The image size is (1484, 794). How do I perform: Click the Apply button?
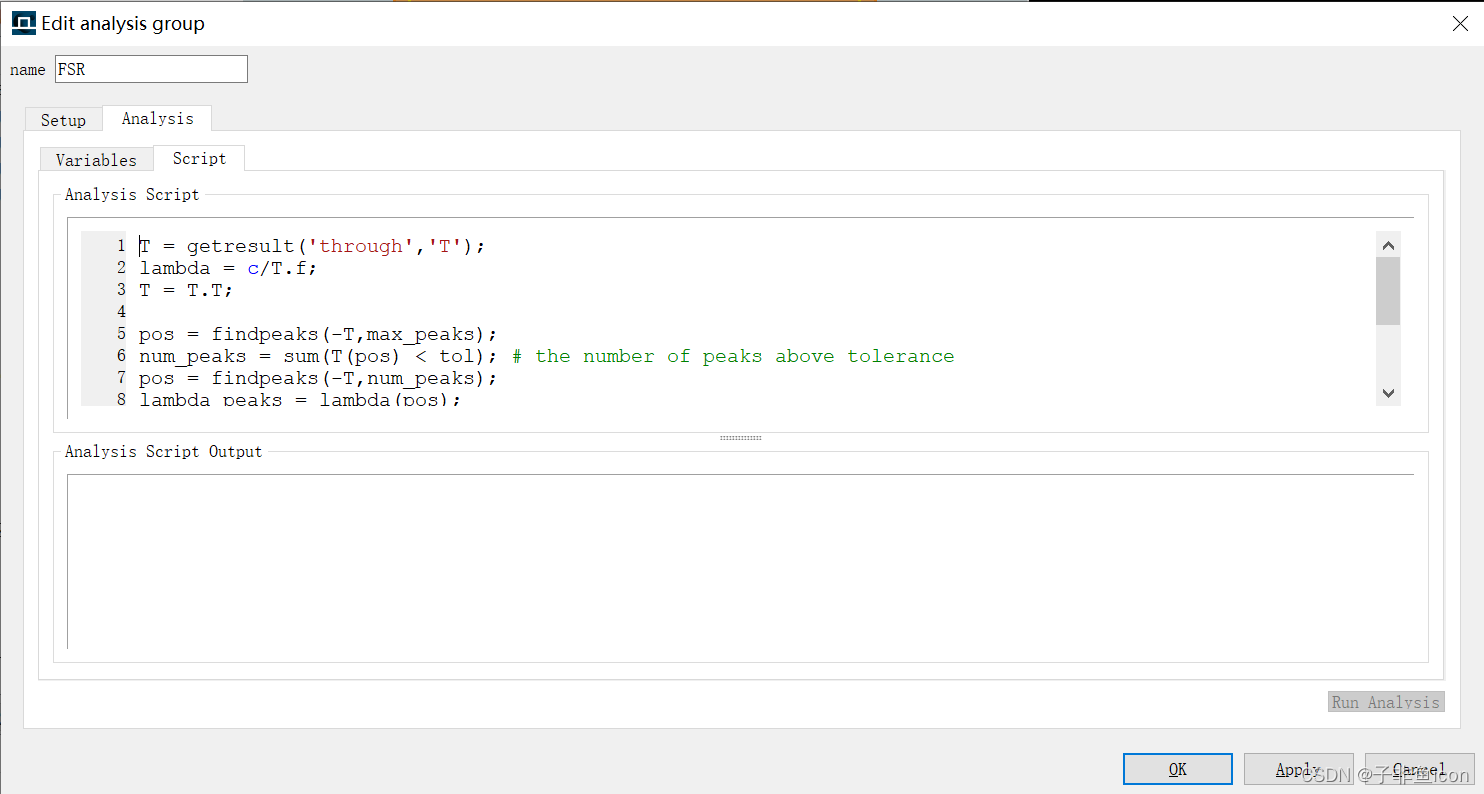1298,769
